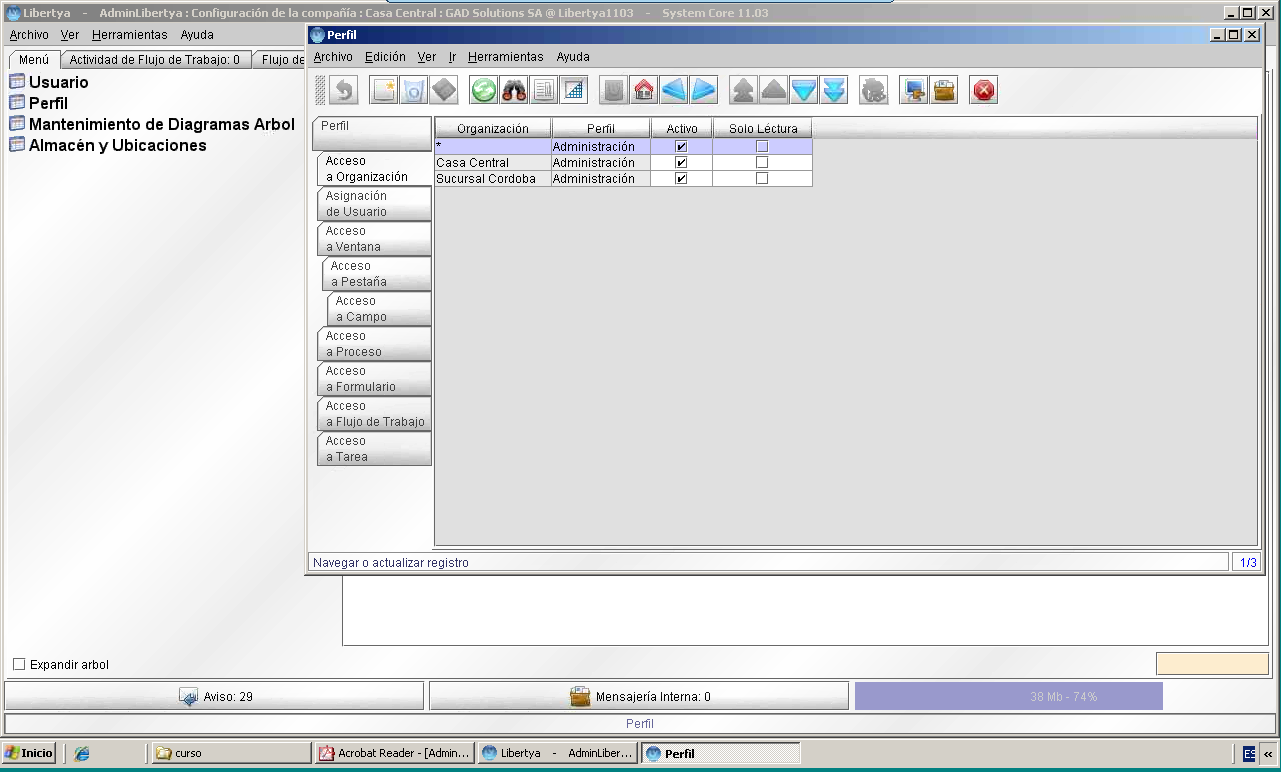This screenshot has height=772, width=1281.
Task: Toggle Activo checkbox for Casa Central
Action: coord(681,163)
